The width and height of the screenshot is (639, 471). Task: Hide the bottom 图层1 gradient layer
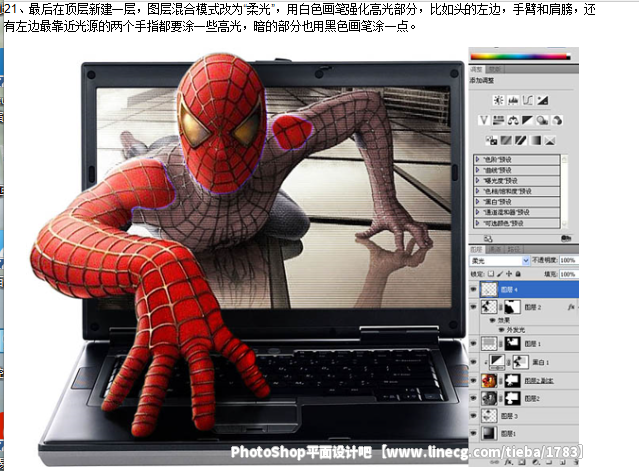(473, 434)
